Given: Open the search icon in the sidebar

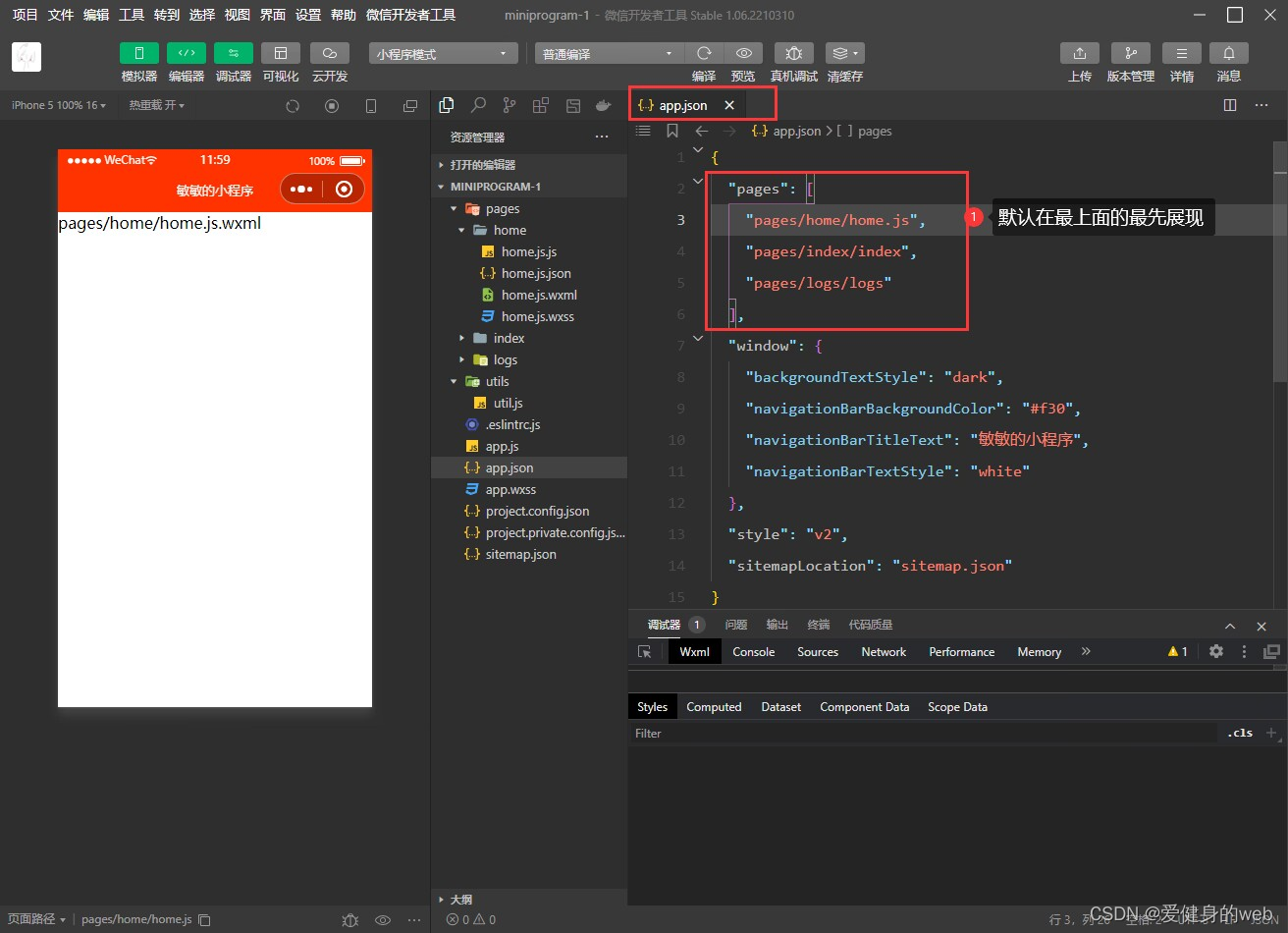Looking at the screenshot, I should click(478, 105).
